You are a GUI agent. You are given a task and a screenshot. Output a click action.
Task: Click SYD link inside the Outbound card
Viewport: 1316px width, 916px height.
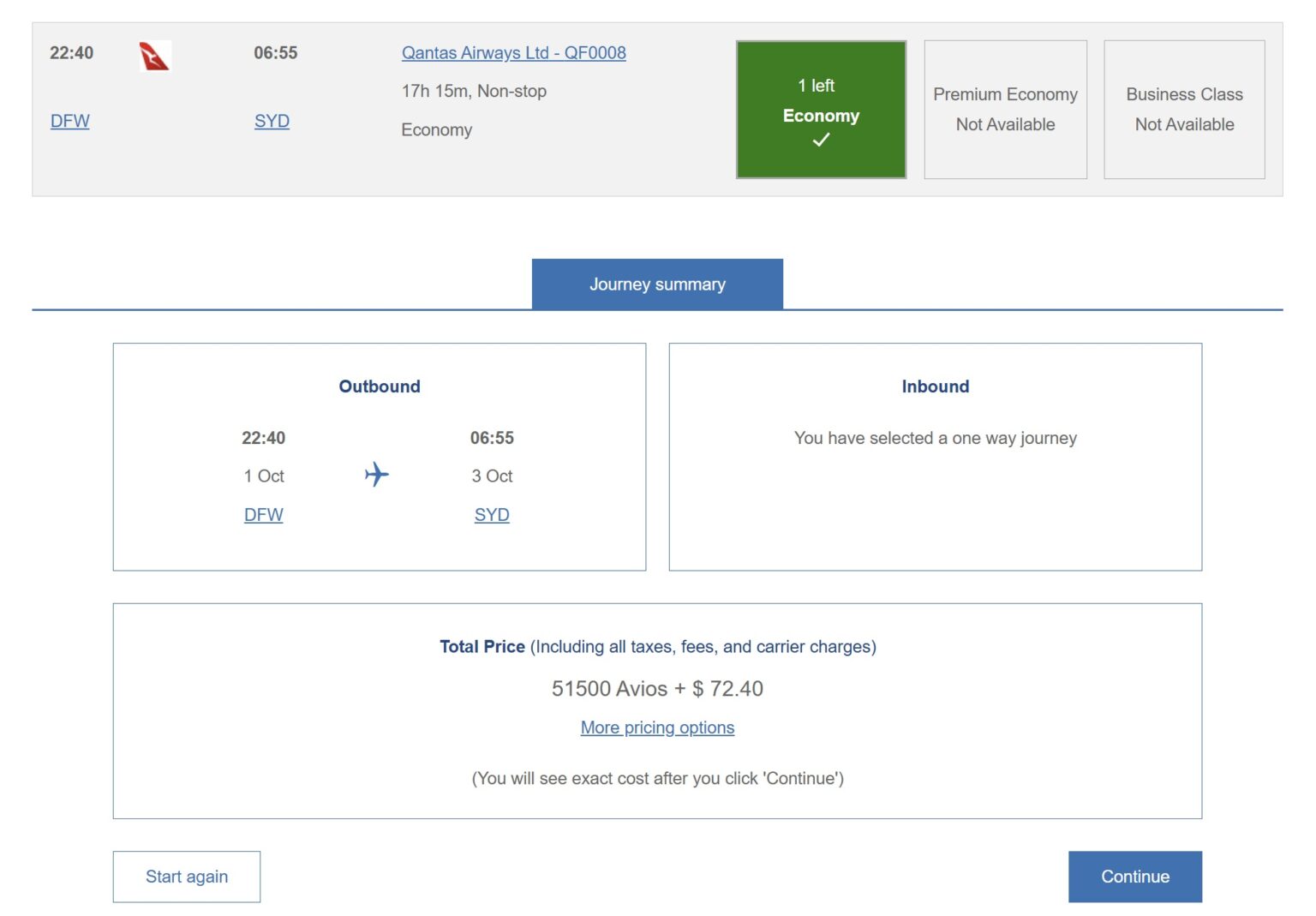[491, 514]
